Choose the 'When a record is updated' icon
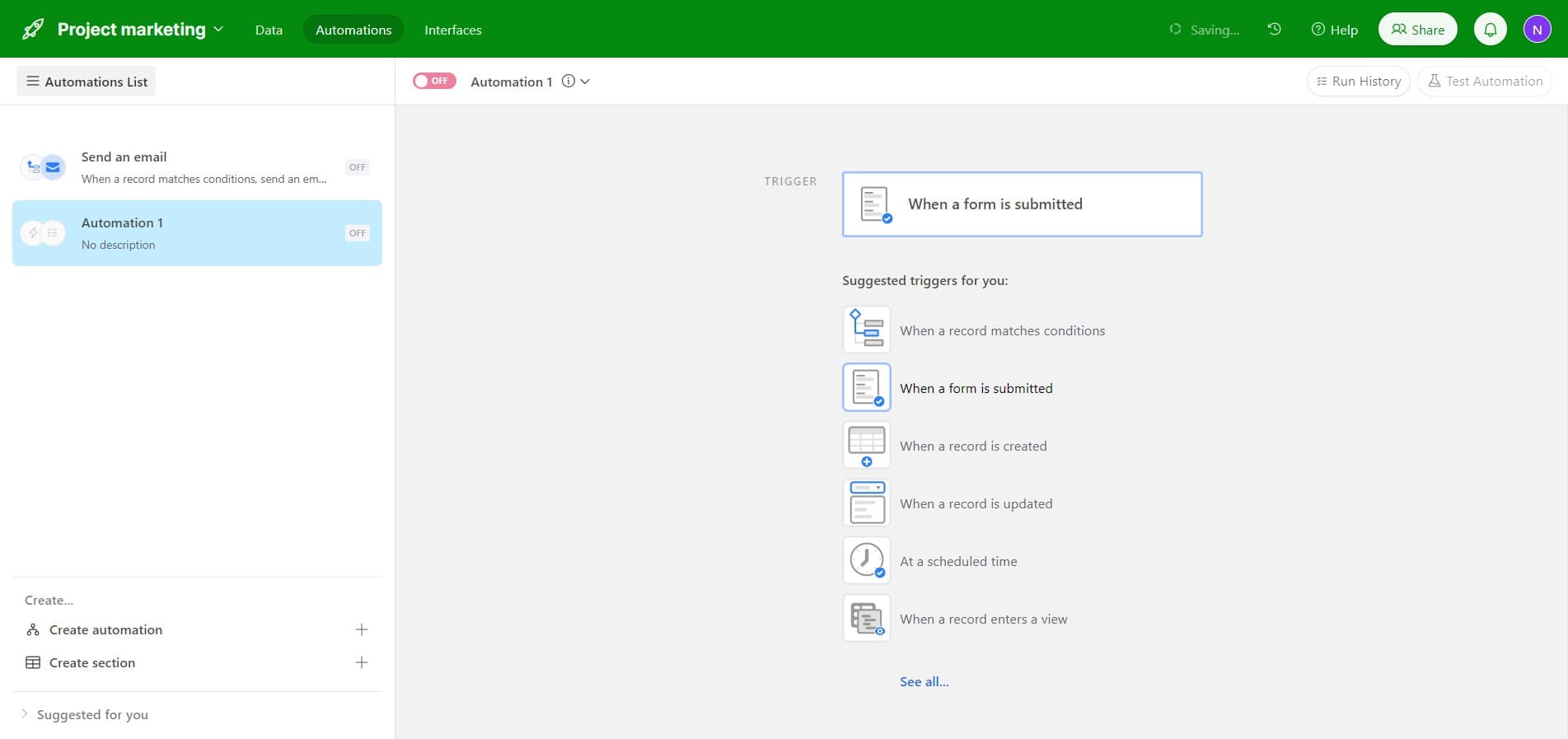Image resolution: width=1568 pixels, height=739 pixels. pos(866,503)
